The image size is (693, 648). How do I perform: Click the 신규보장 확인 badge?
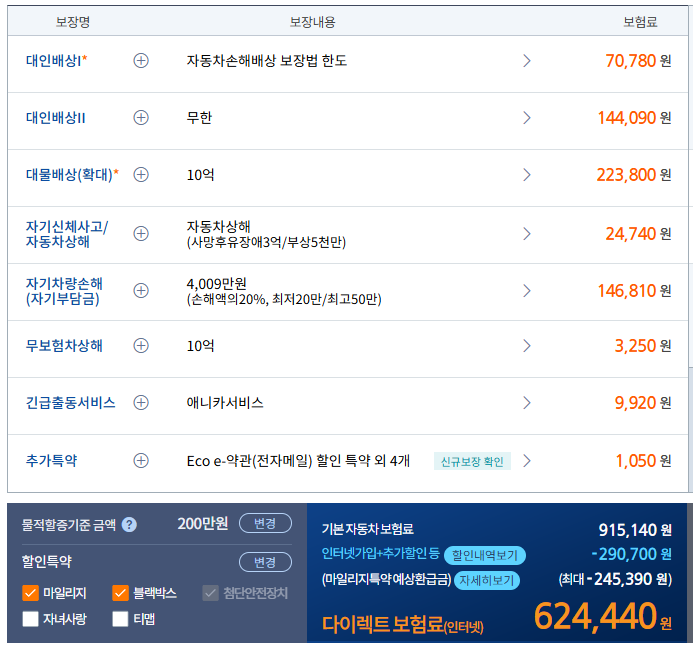point(472,461)
